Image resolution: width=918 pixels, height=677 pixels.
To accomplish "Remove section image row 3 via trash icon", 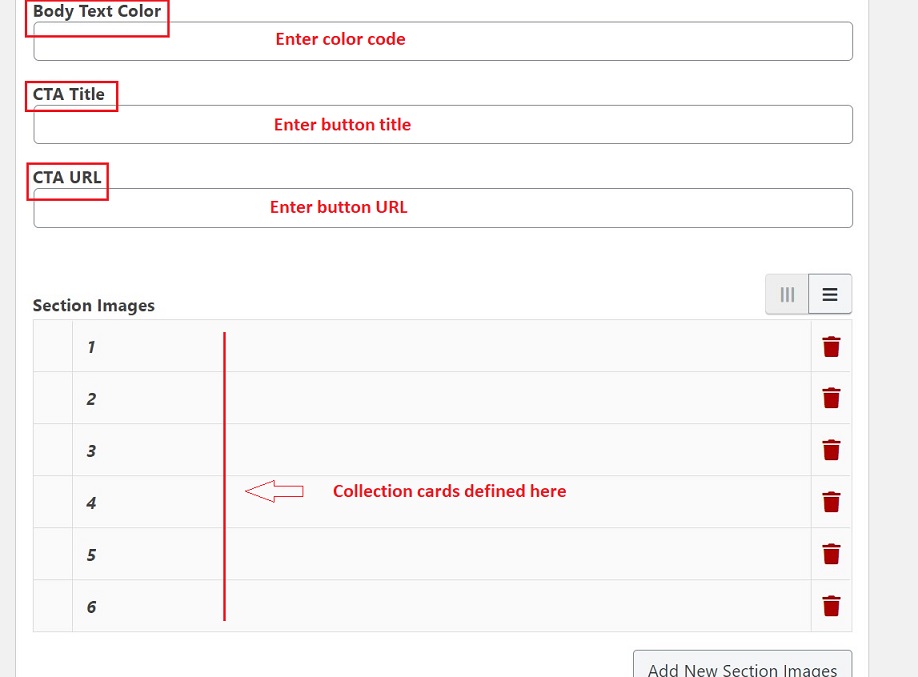I will (831, 450).
